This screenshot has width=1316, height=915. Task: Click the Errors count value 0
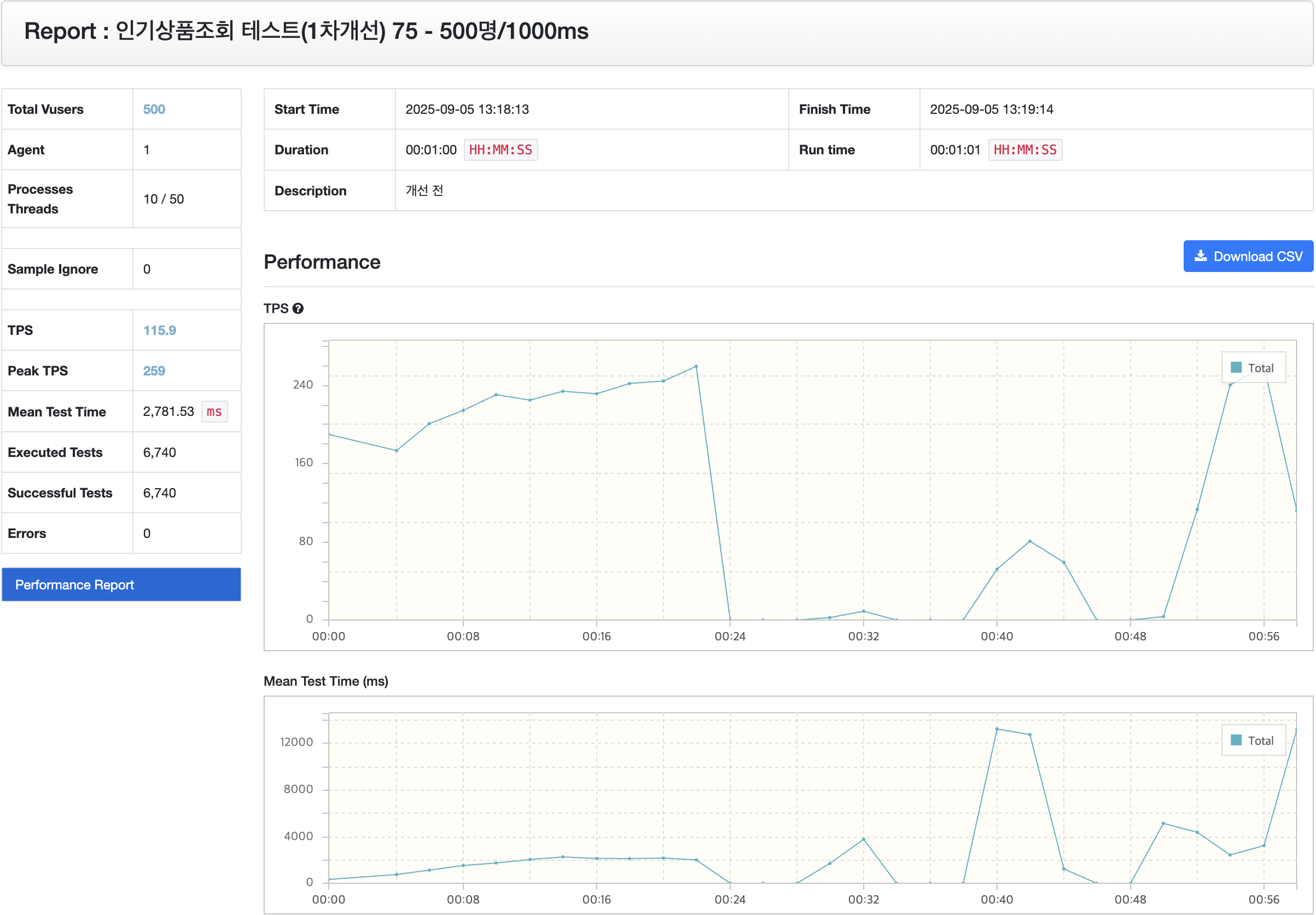pos(147,533)
